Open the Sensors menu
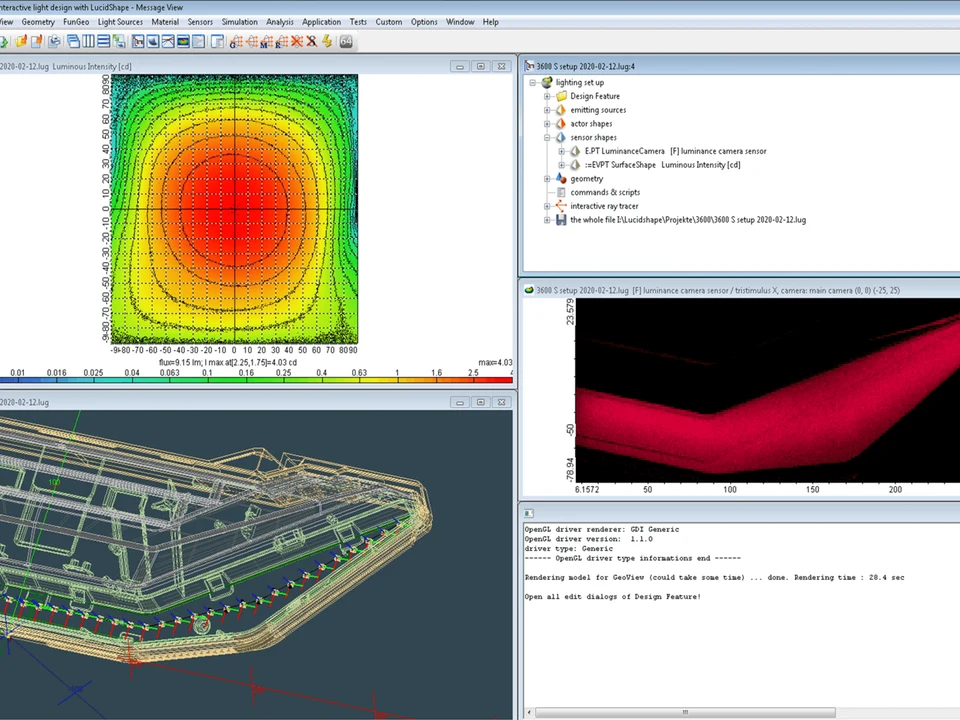960x720 pixels. click(x=200, y=22)
